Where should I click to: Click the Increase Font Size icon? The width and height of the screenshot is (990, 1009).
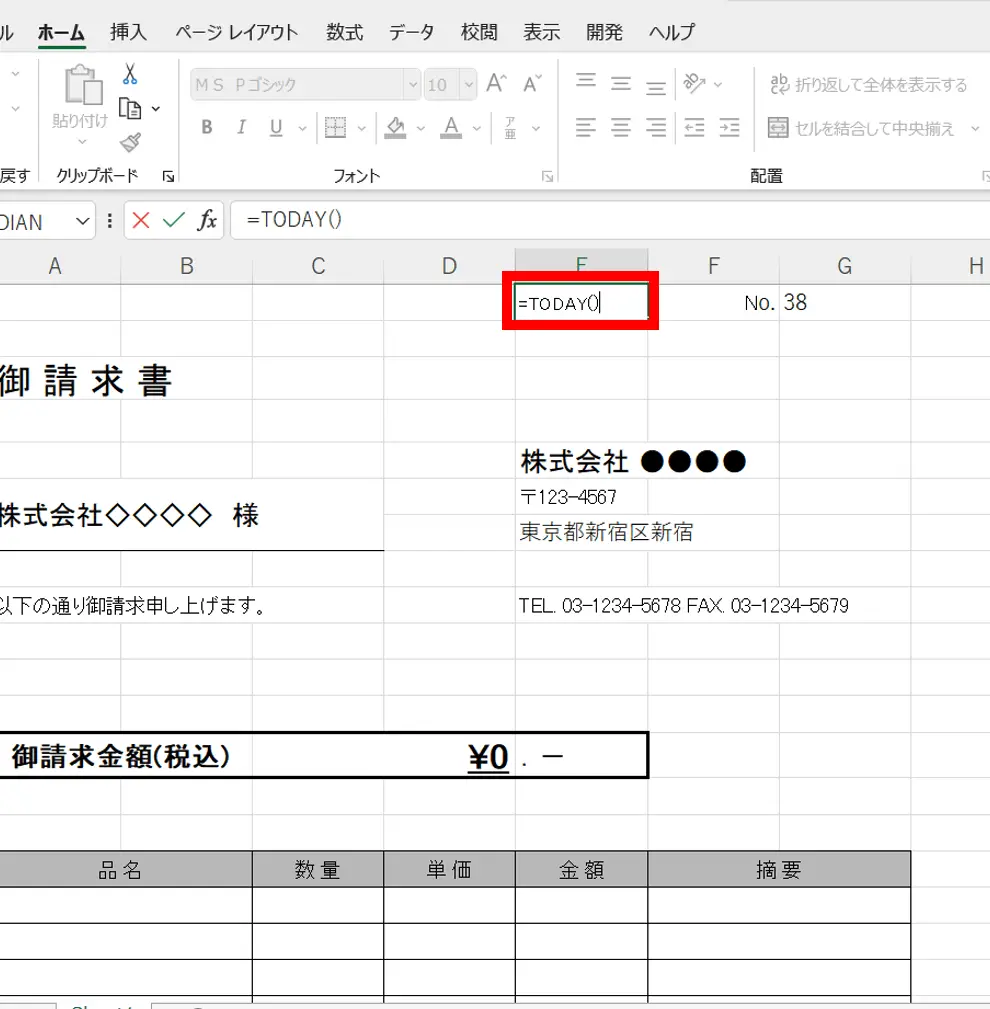coord(495,85)
